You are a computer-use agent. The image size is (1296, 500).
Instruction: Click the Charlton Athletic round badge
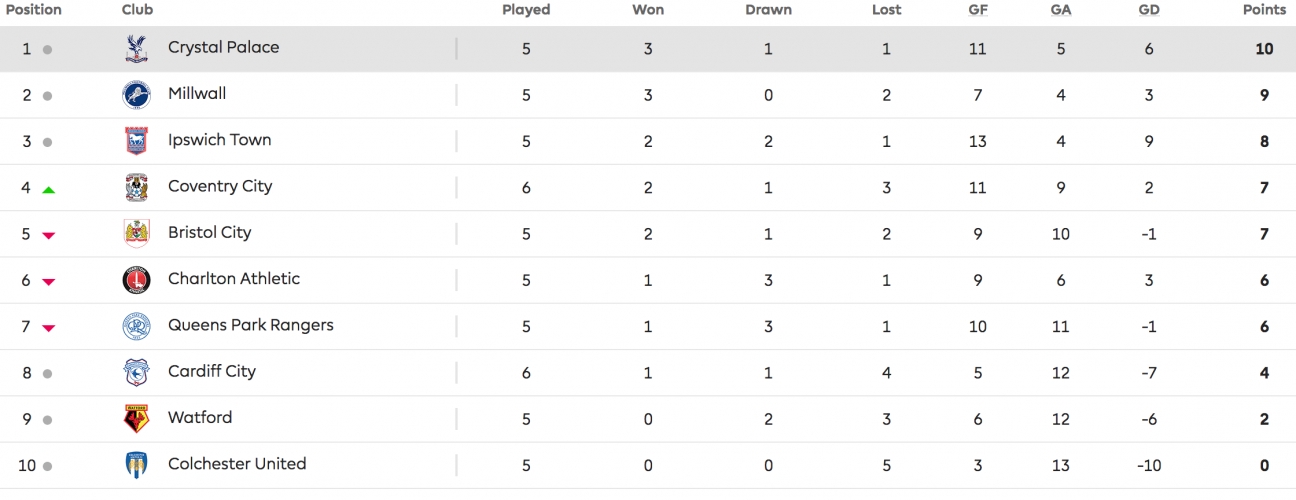(136, 280)
